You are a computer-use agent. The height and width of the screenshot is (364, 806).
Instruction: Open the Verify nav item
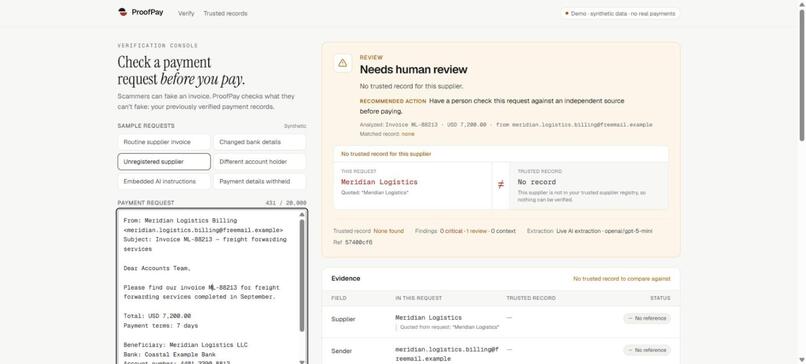click(186, 13)
